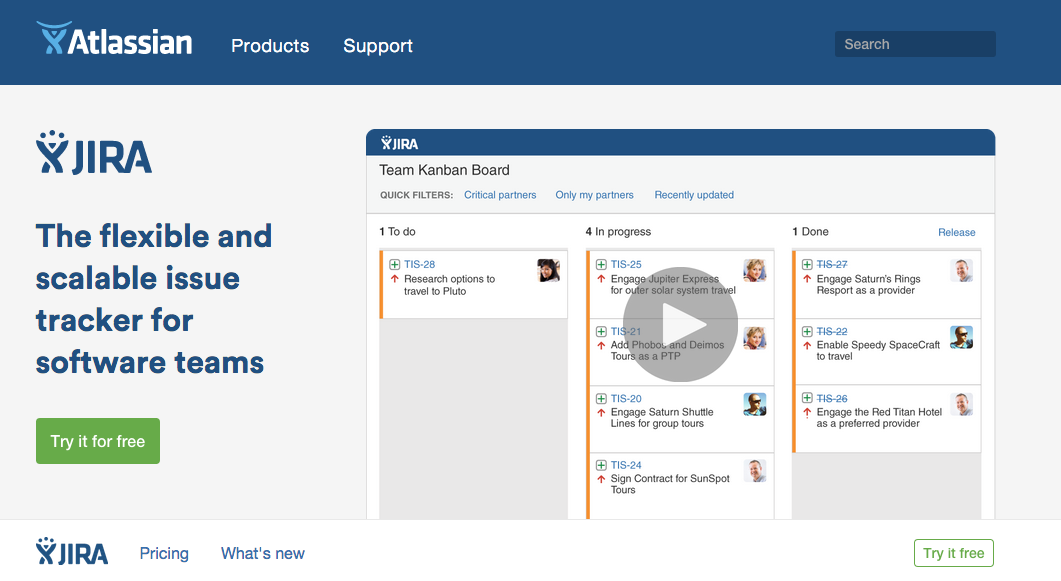Screen dimensions: 1061x581
Task: Click the red priority arrow on Red Titan Hotel card
Action: pos(807,412)
